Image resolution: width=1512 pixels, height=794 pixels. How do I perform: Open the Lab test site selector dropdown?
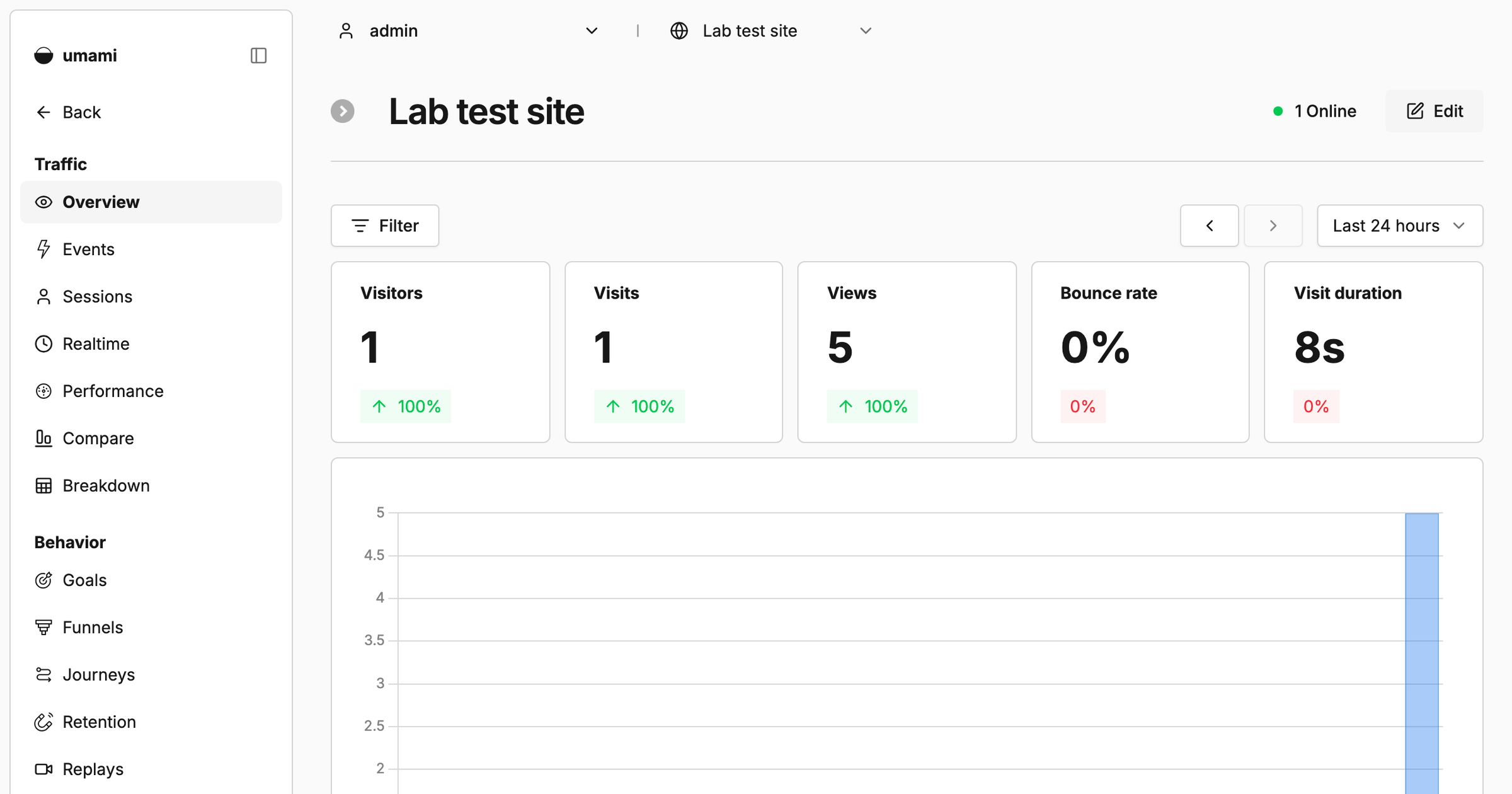tap(772, 31)
